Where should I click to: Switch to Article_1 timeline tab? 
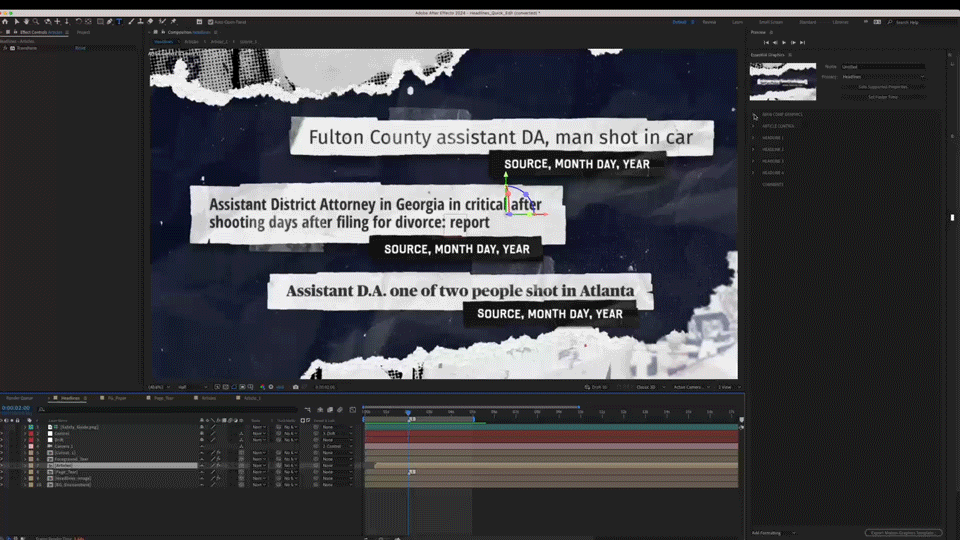click(252, 398)
